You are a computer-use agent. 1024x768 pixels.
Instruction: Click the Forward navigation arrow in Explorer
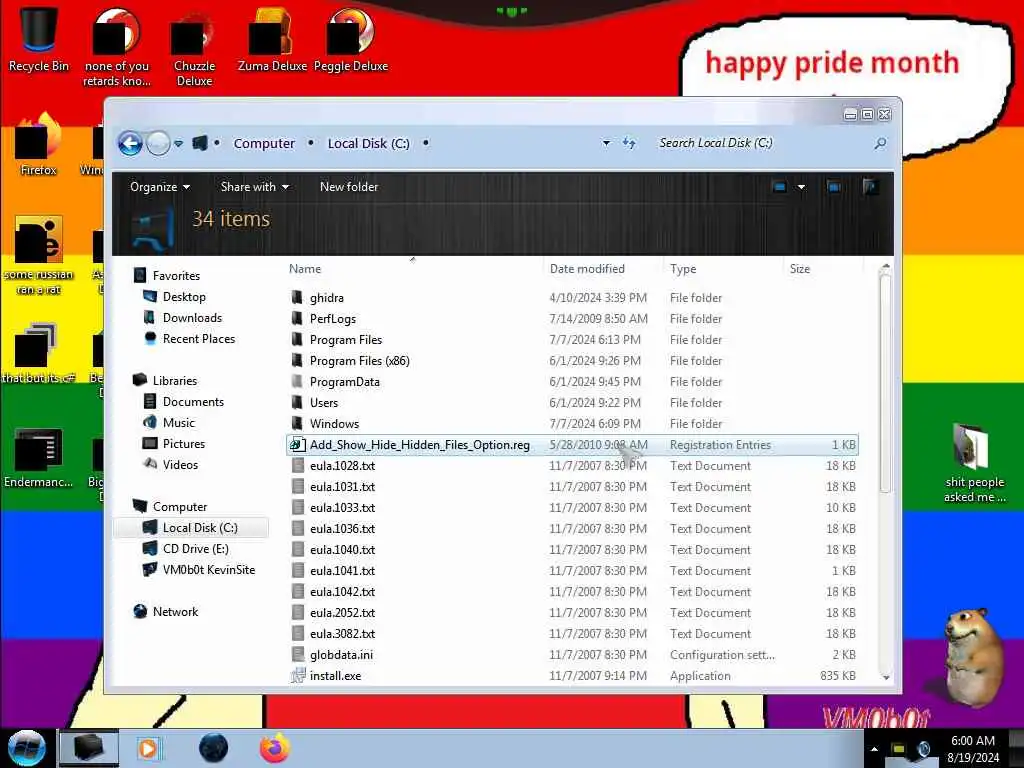click(158, 143)
